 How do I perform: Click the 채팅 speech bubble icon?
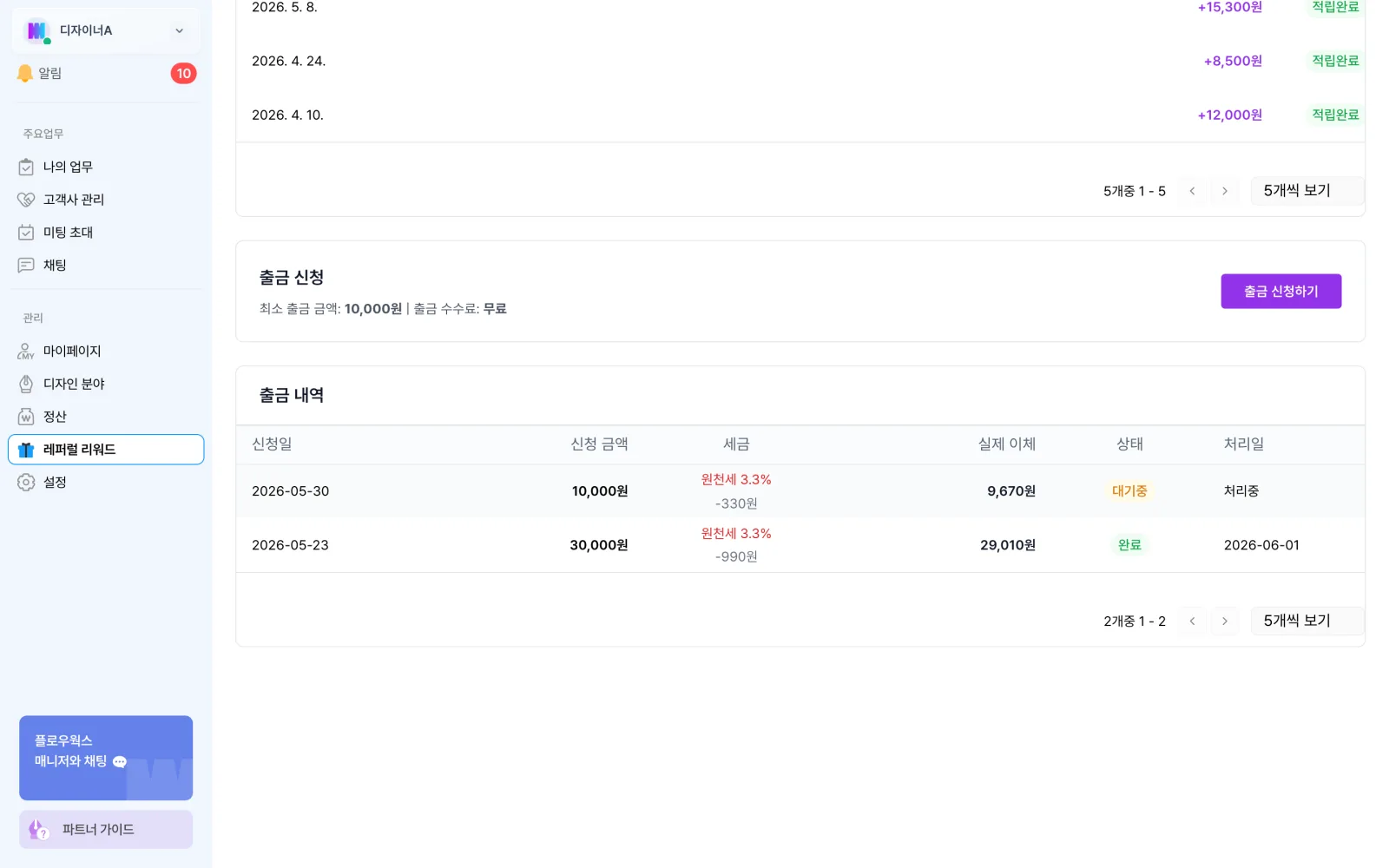point(26,266)
